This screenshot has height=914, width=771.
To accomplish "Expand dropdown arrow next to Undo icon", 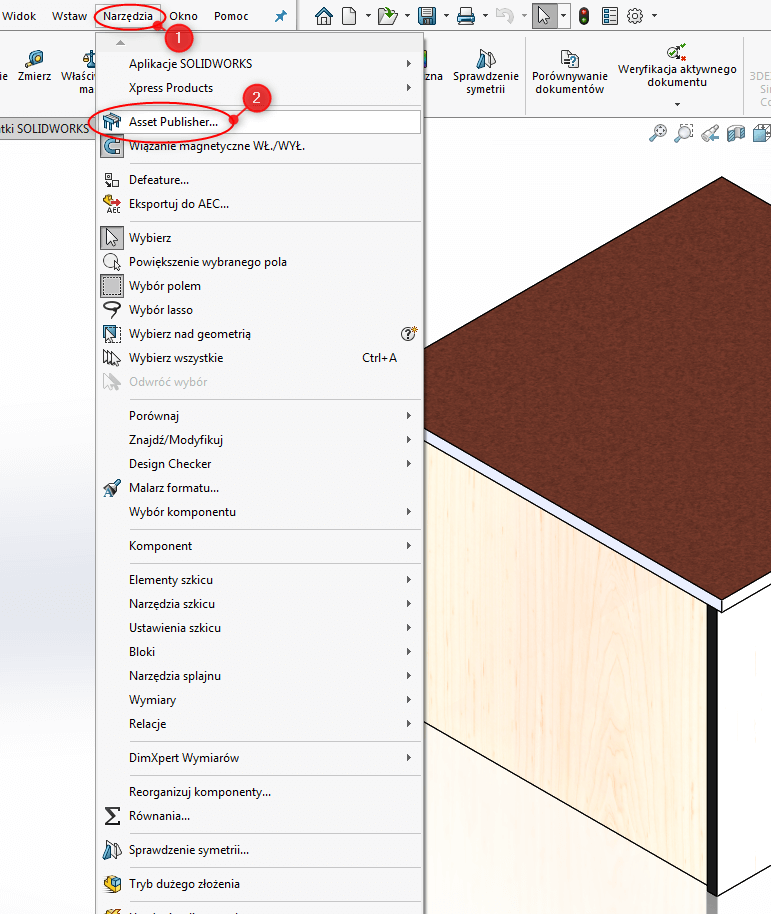I will click(524, 16).
